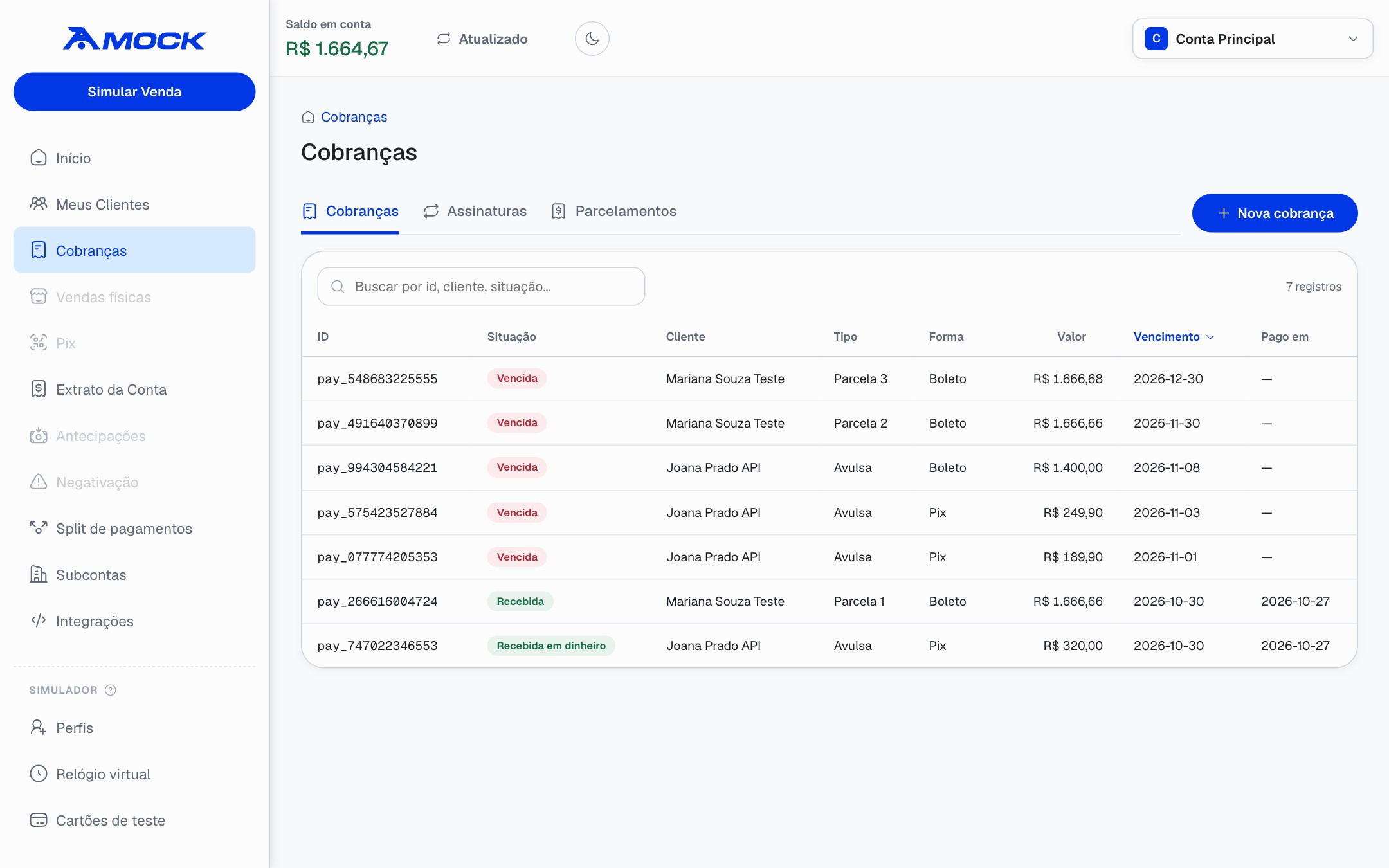Open Perfis in the simulator section
The height and width of the screenshot is (868, 1389).
coord(134,728)
